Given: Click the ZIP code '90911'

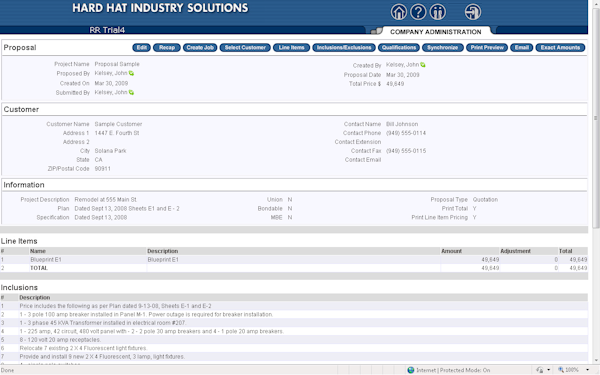Looking at the screenshot, I should pos(103,168).
